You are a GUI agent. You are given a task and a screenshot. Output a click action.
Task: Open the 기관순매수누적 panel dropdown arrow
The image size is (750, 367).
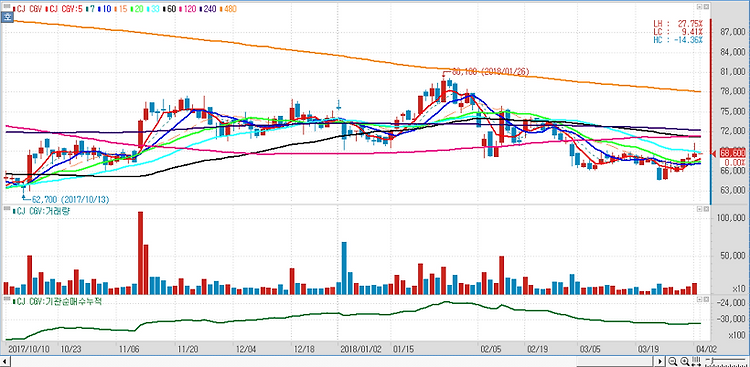point(699,299)
